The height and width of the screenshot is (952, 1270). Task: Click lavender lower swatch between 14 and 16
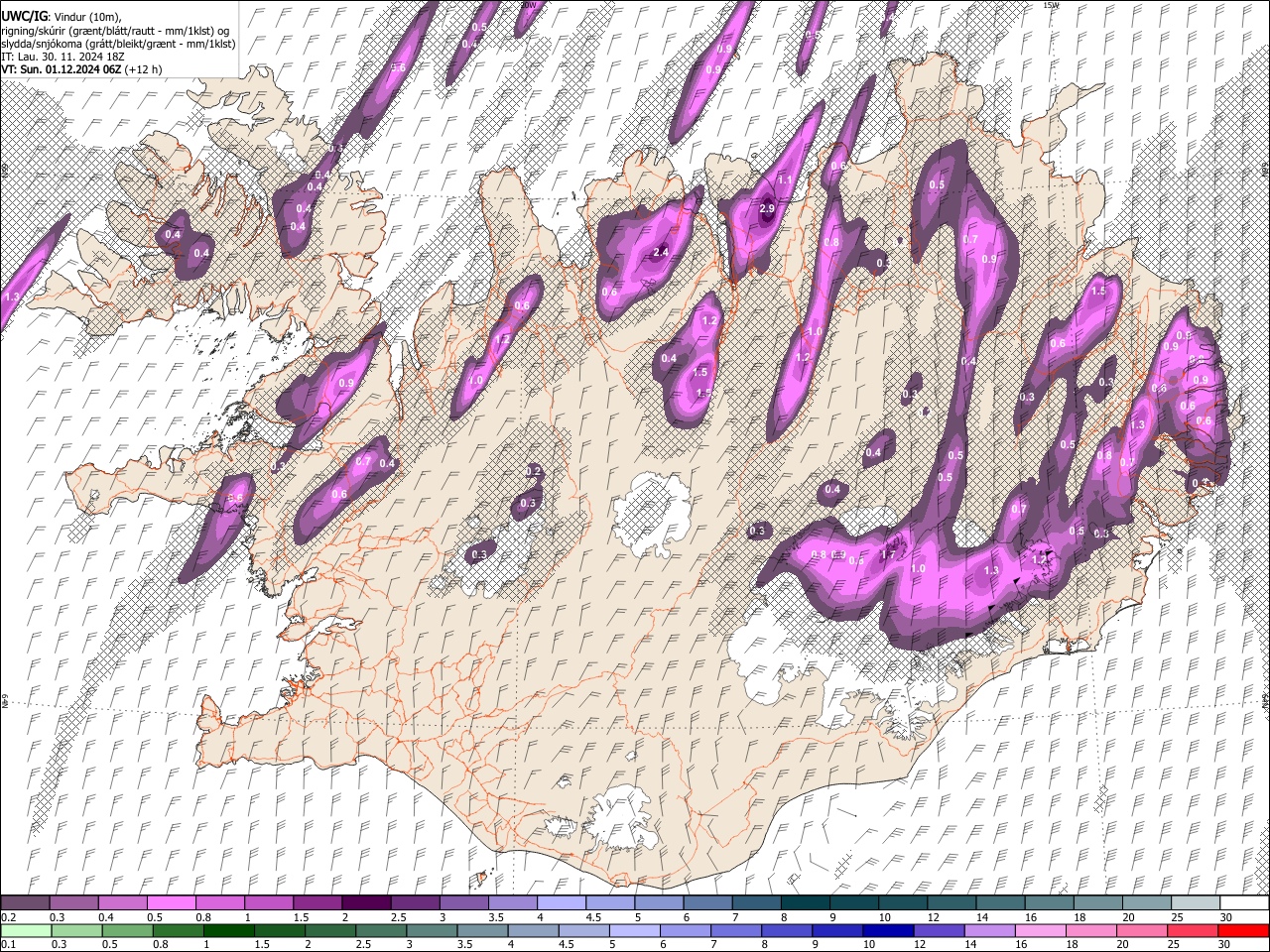click(988, 931)
